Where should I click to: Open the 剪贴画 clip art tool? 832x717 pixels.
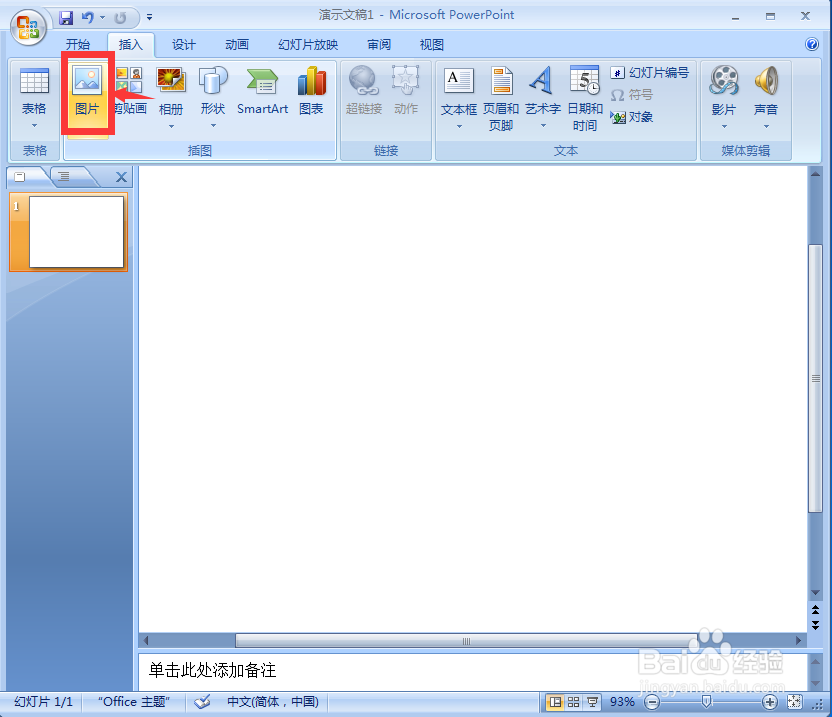pos(129,90)
